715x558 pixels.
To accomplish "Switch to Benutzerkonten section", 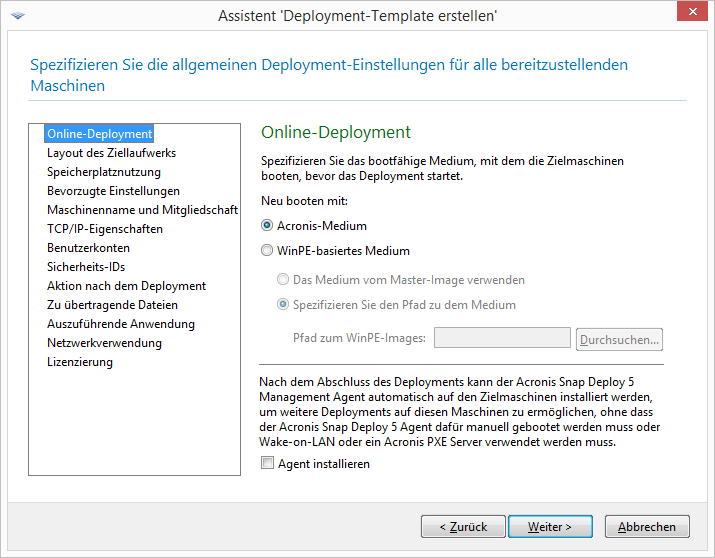I will (x=88, y=248).
